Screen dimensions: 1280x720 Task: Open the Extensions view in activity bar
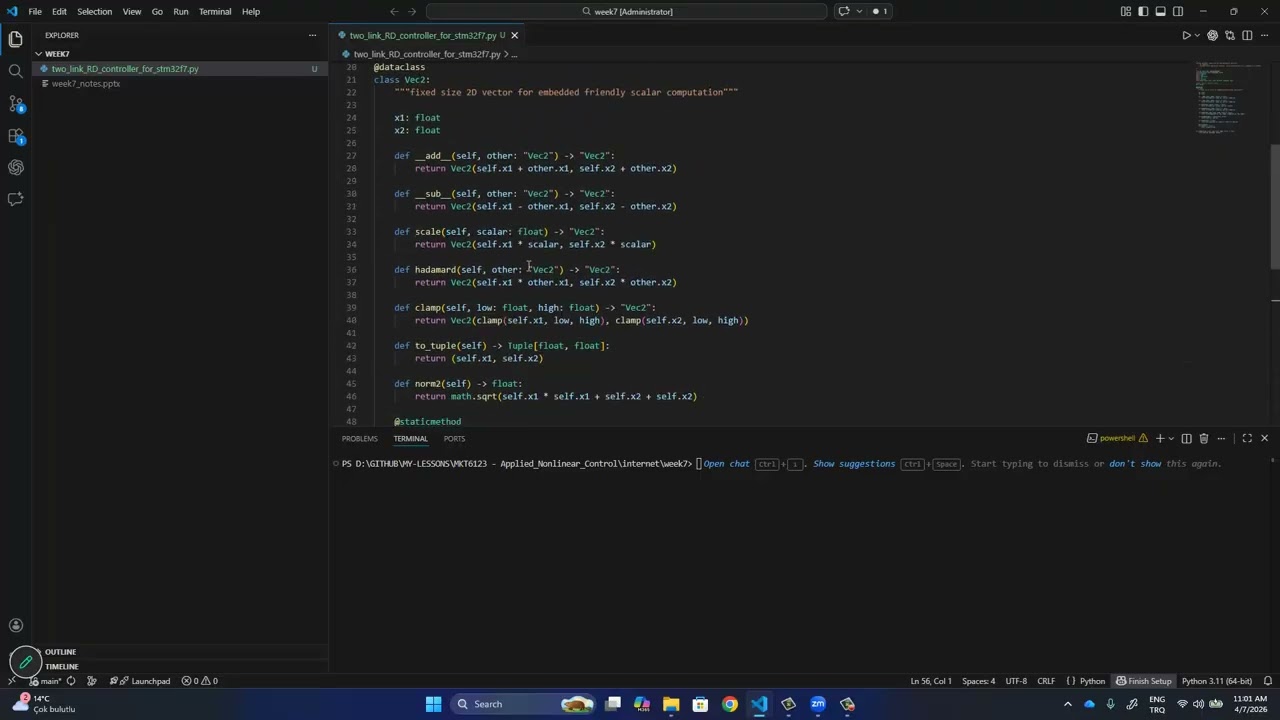click(15, 135)
